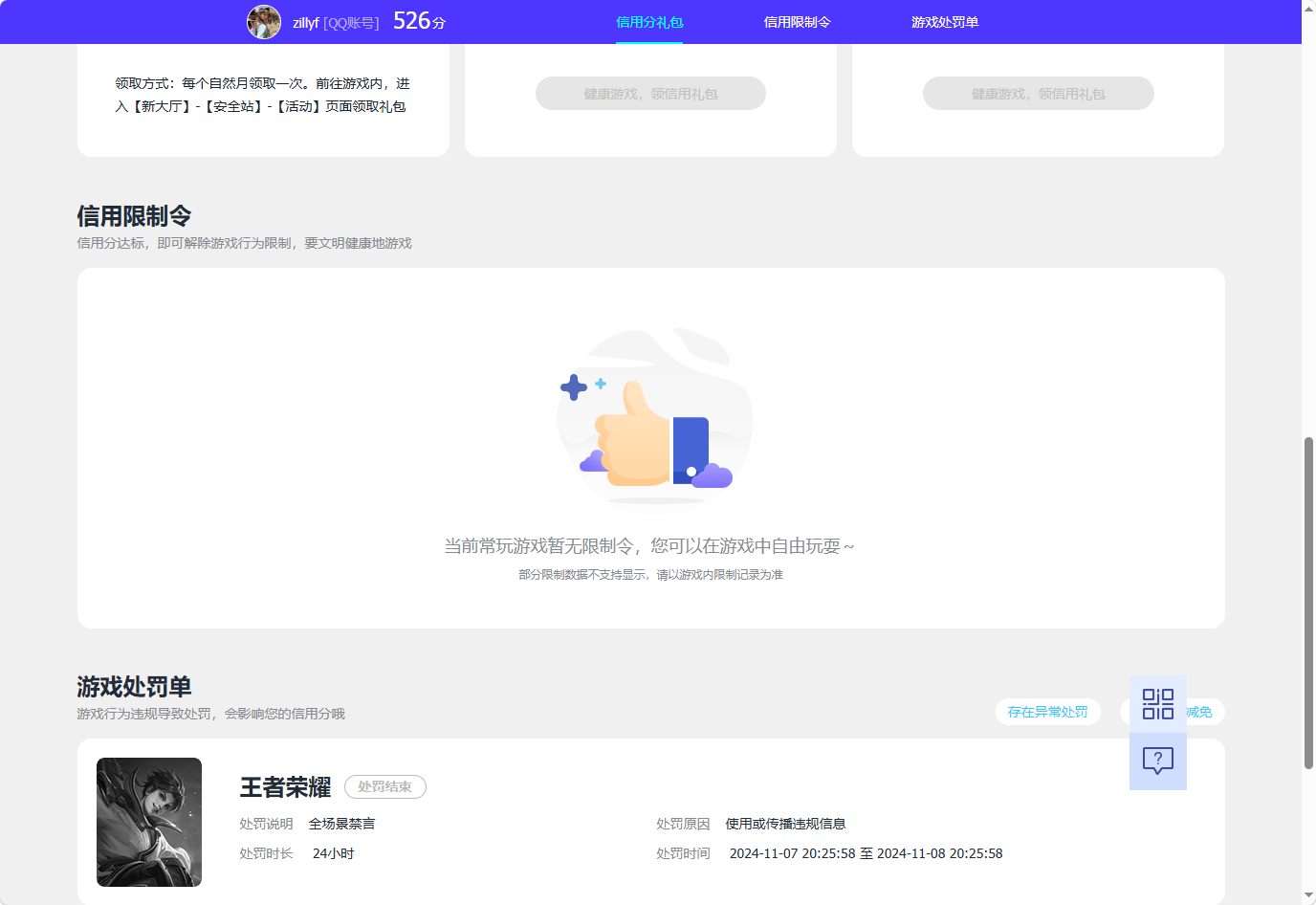The image size is (1316, 905).
Task: Click middle card 健康游戏，领信用礼包 button
Action: point(650,94)
